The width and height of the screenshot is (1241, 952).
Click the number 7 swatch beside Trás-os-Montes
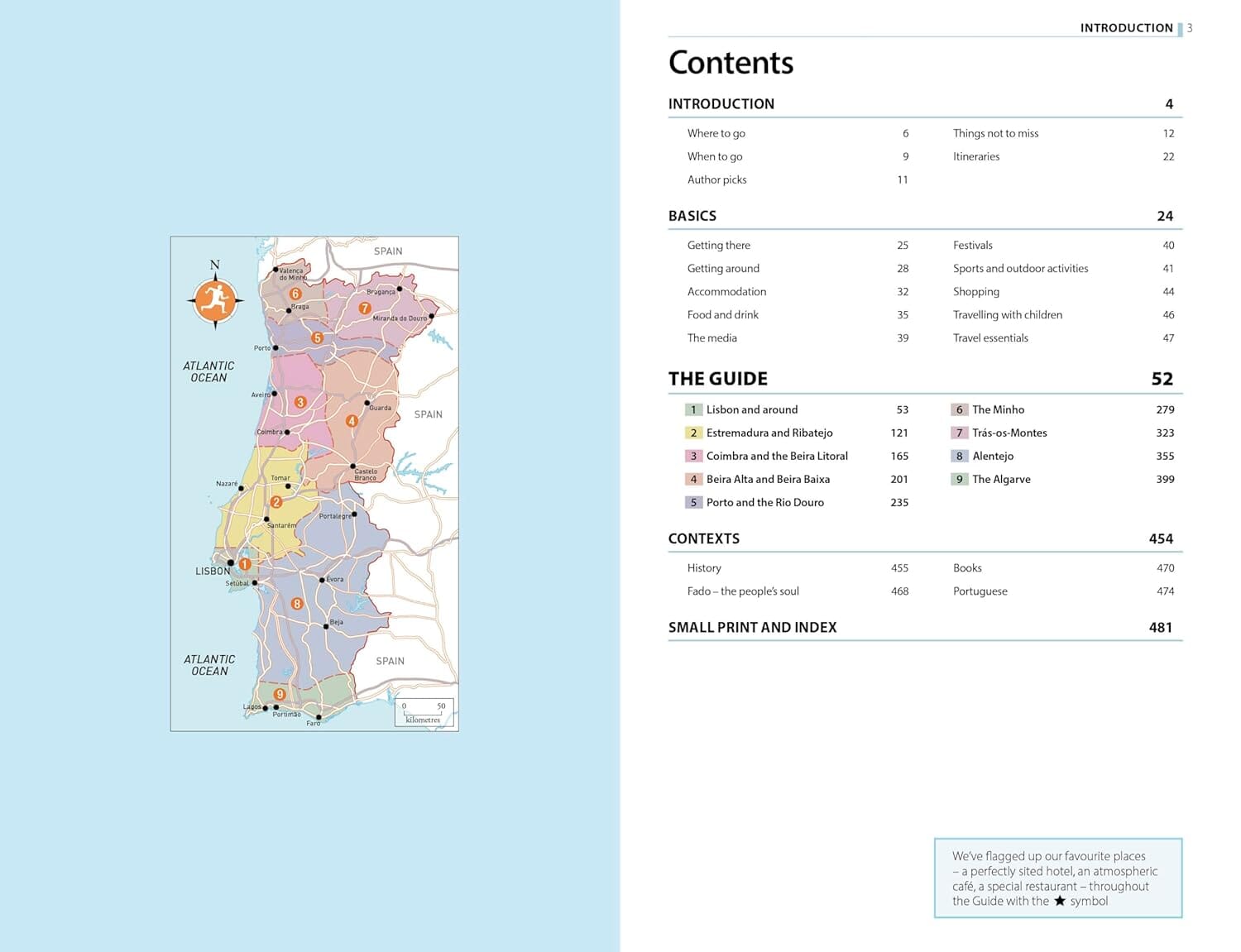(960, 433)
